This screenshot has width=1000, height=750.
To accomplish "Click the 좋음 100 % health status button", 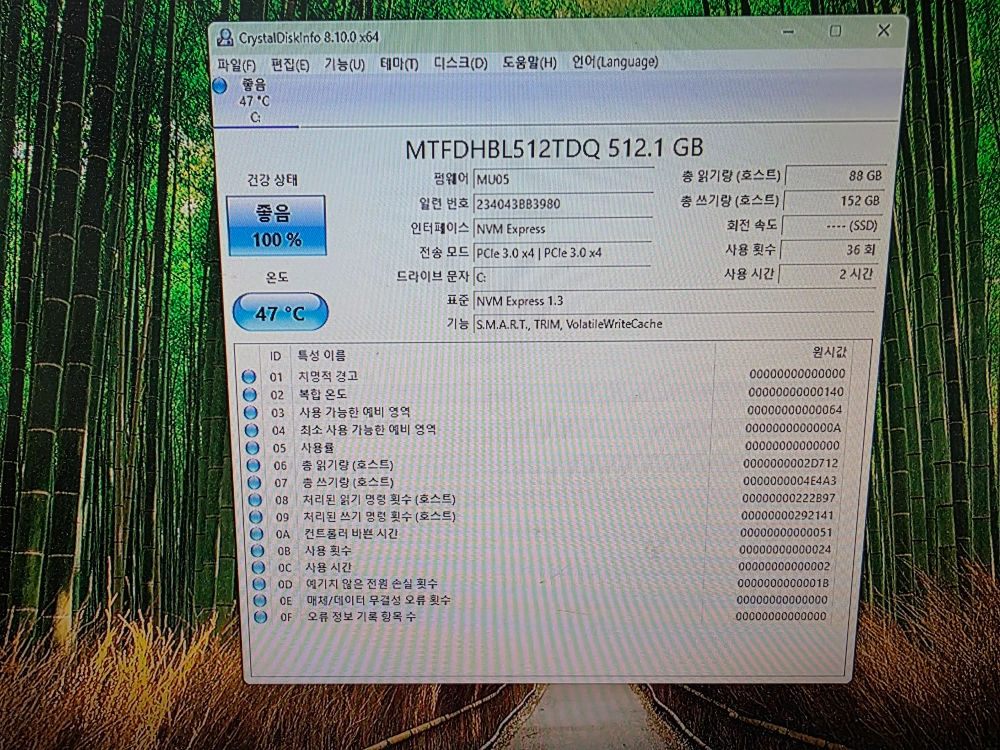I will click(276, 226).
